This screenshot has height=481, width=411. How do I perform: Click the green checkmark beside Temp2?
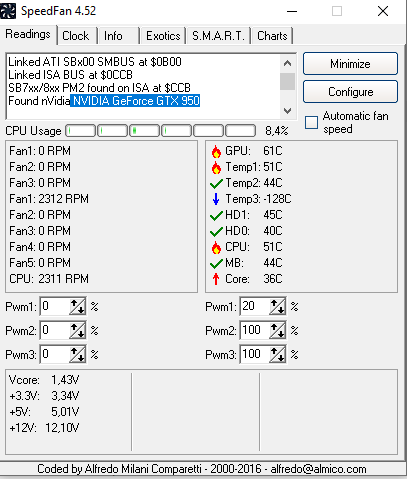[x=216, y=183]
